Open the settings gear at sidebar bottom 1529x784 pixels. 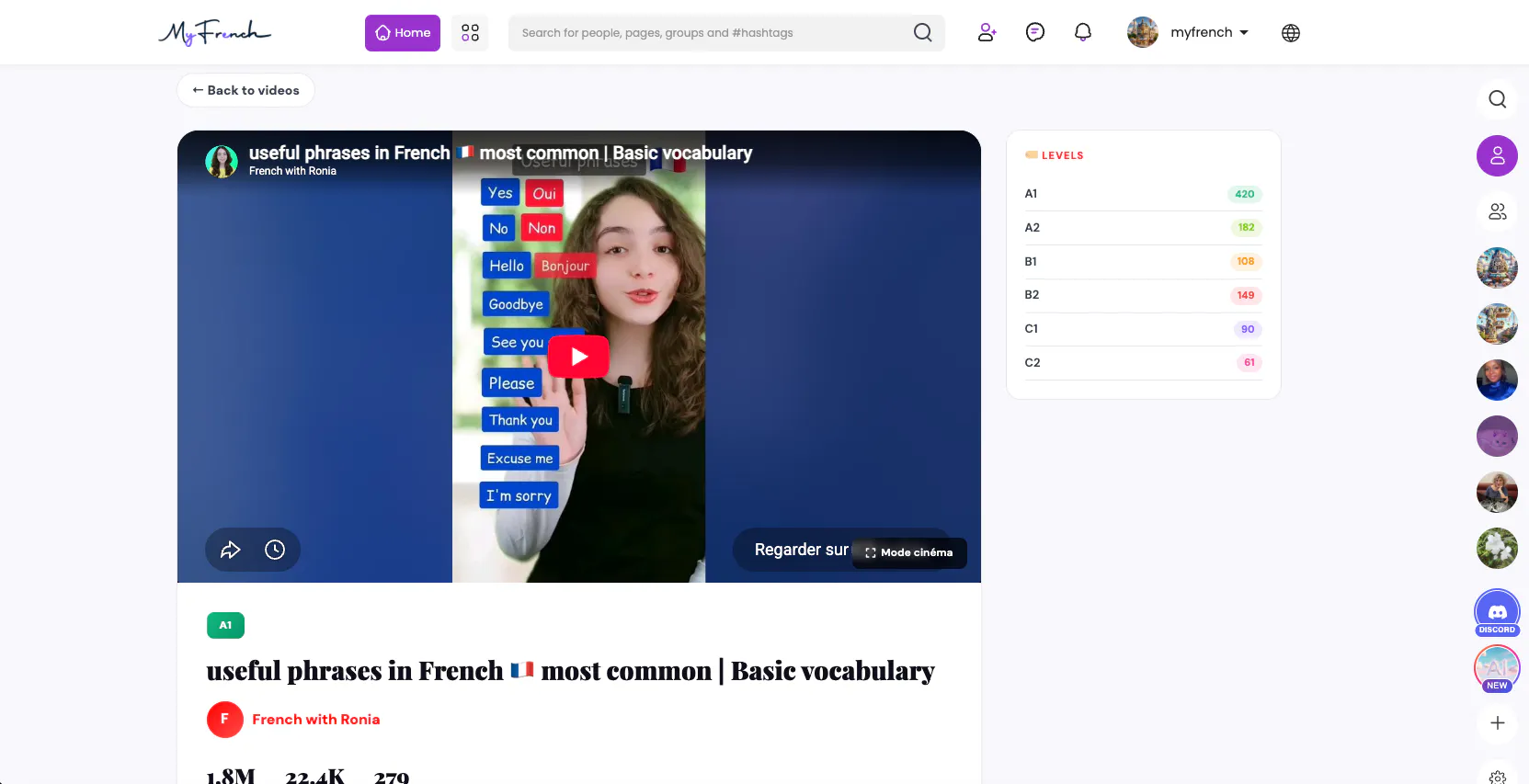(x=1497, y=776)
